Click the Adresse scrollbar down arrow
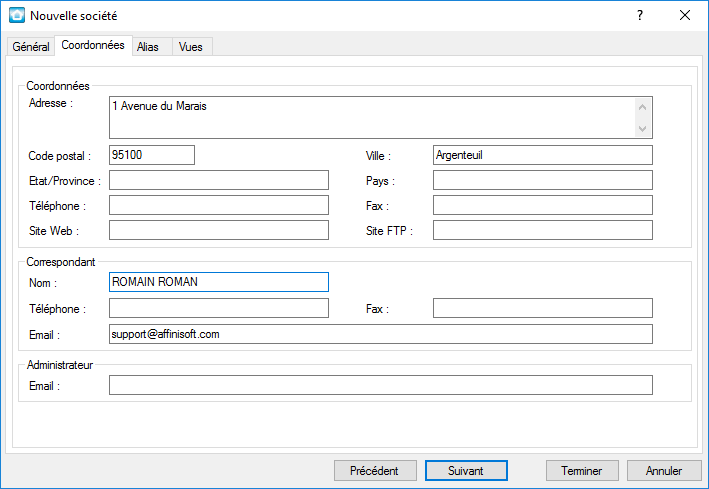This screenshot has height=489, width=709. click(642, 128)
